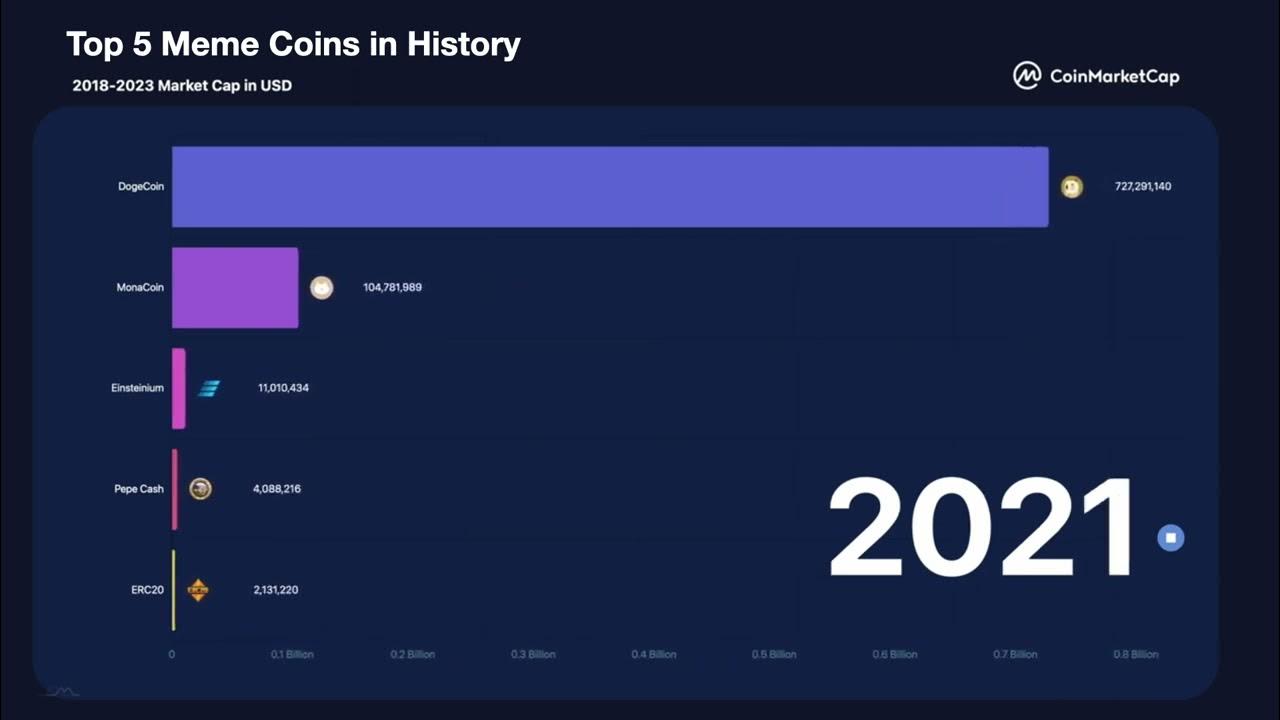Image resolution: width=1280 pixels, height=720 pixels.
Task: Click the ERC20 axis label
Action: 148,590
